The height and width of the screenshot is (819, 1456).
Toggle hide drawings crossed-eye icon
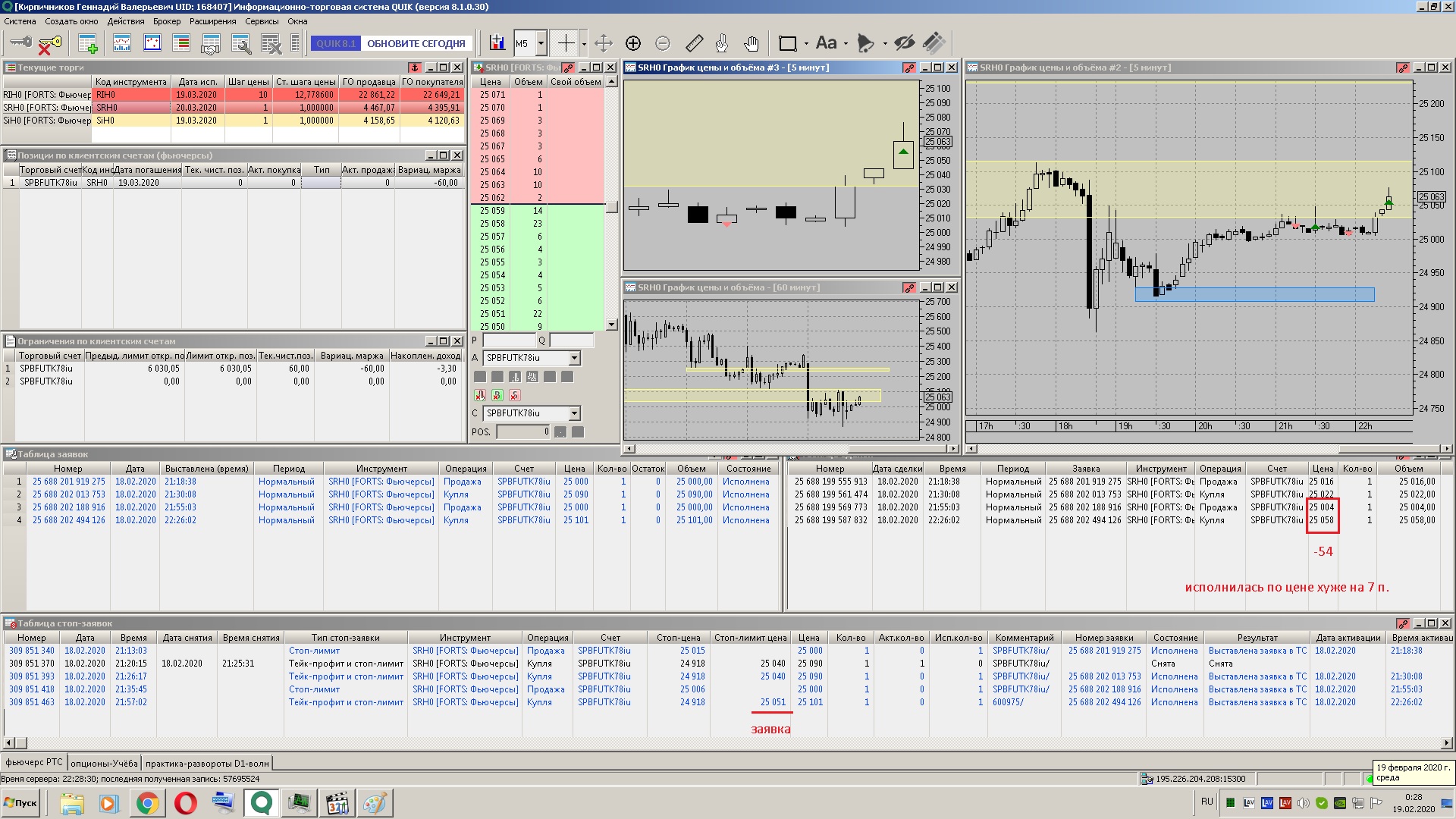coord(904,43)
